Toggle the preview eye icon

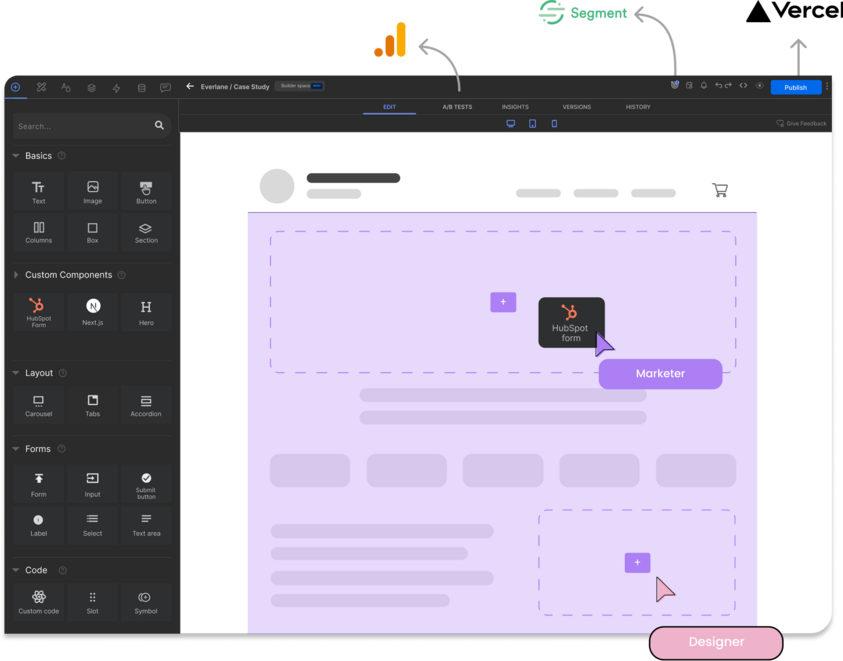(x=759, y=86)
